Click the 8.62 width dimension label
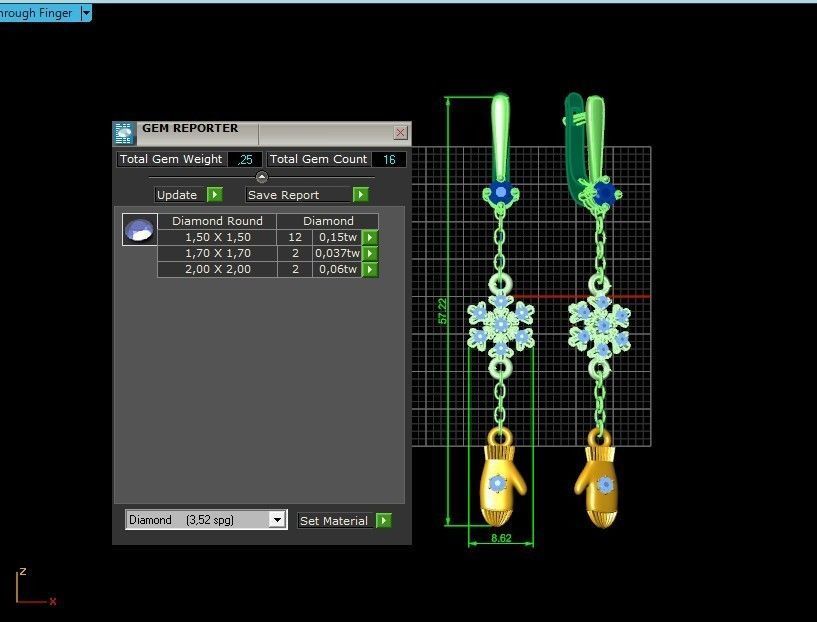Image resolution: width=817 pixels, height=622 pixels. click(501, 538)
